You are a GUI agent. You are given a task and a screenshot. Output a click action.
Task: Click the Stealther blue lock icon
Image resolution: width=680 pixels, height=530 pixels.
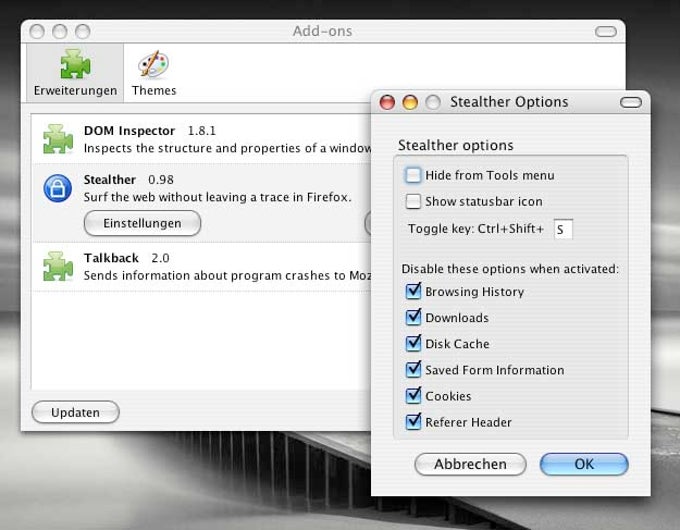pyautogui.click(x=58, y=188)
